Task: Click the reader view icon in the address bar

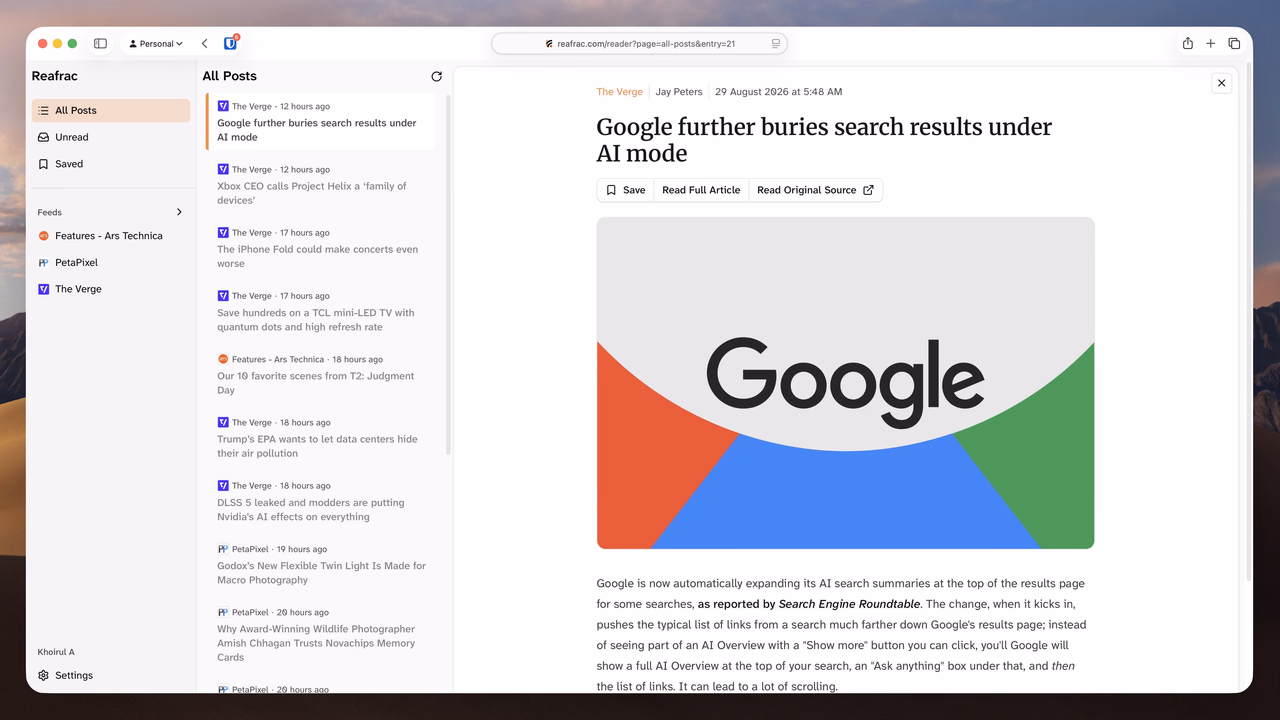Action: (775, 44)
